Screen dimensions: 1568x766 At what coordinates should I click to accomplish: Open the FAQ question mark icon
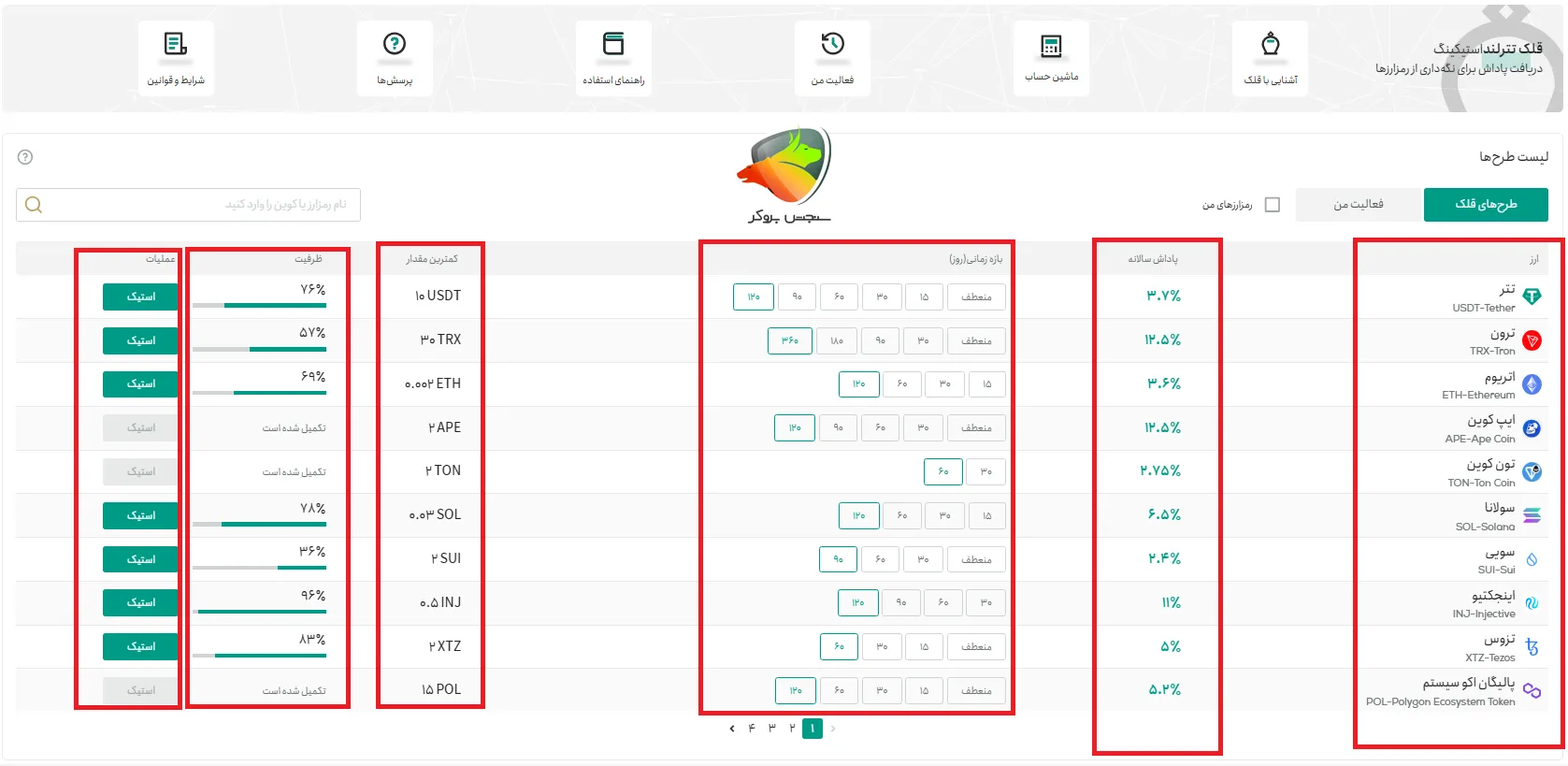(395, 44)
